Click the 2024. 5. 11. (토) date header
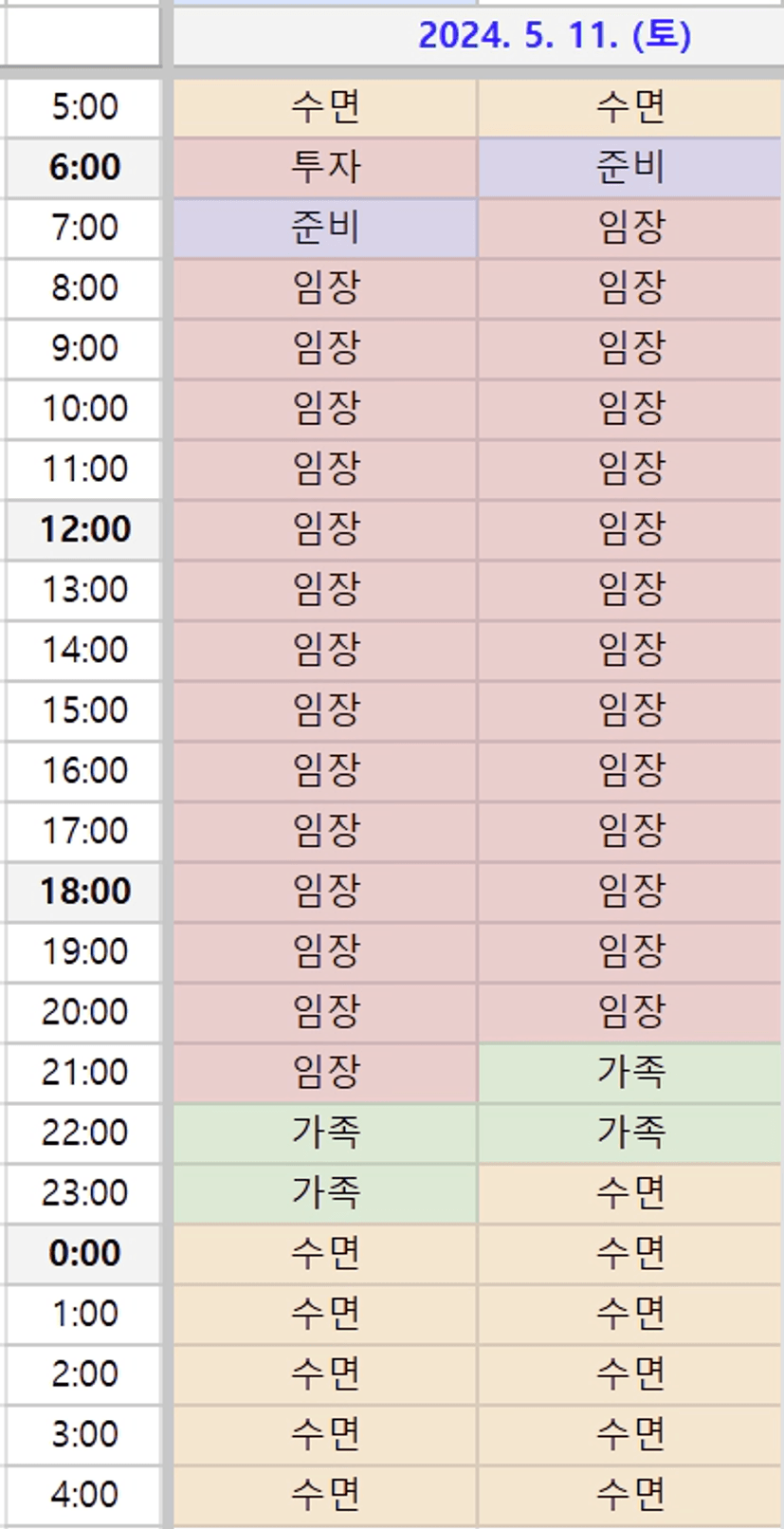The image size is (784, 1529). pos(554,36)
